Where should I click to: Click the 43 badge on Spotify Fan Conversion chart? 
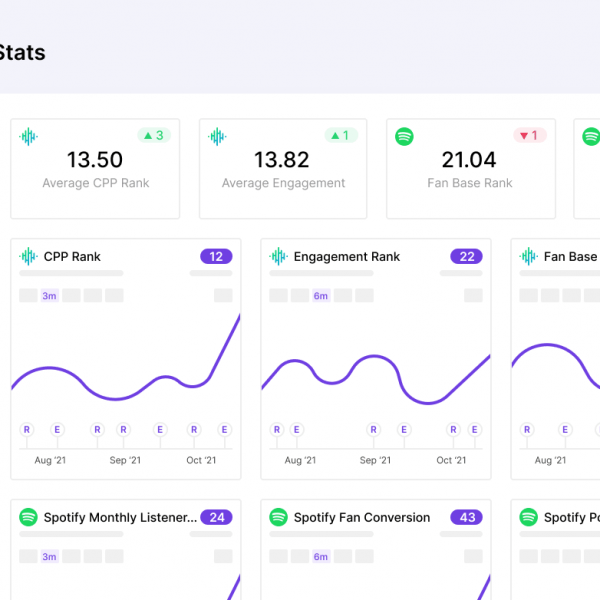[x=466, y=517]
